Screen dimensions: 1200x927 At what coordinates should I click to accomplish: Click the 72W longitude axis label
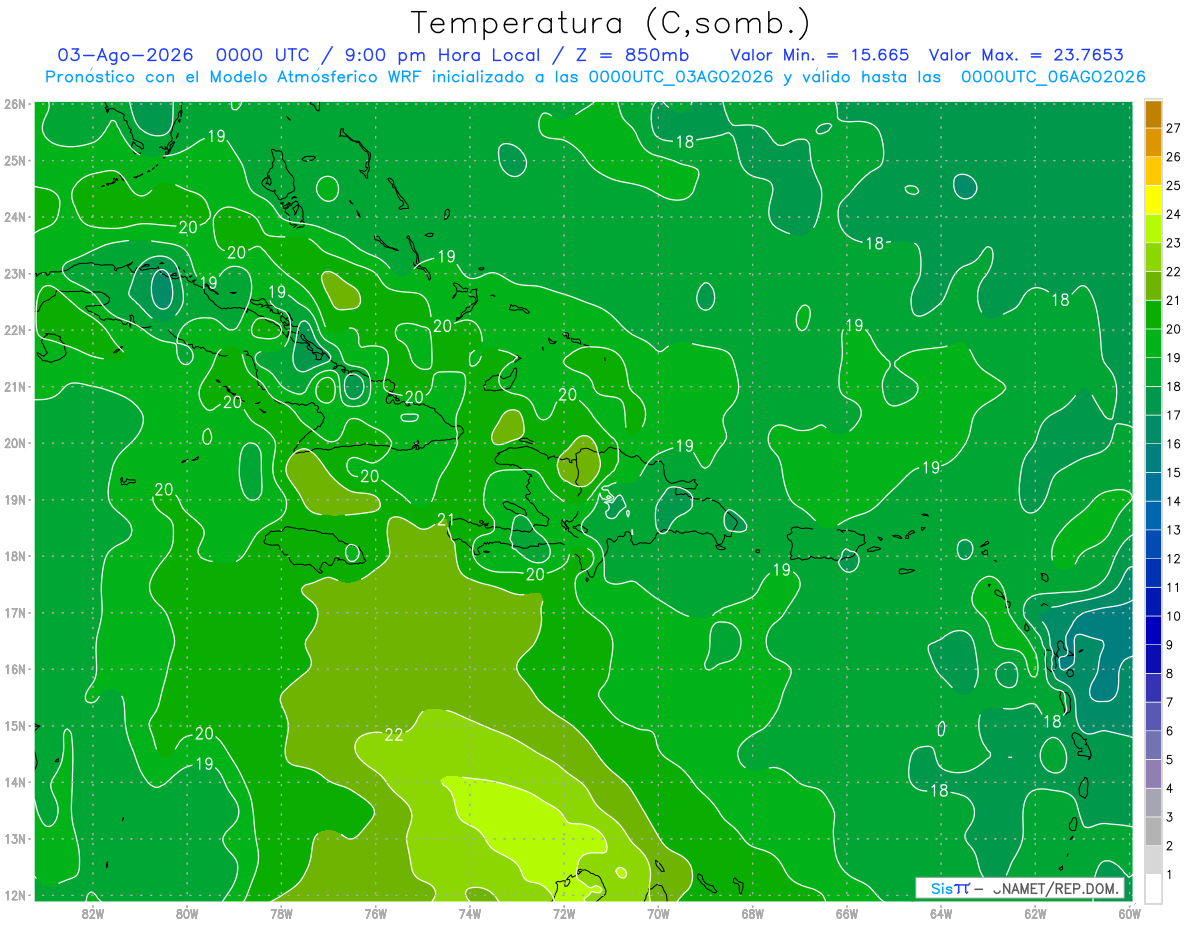pyautogui.click(x=564, y=913)
